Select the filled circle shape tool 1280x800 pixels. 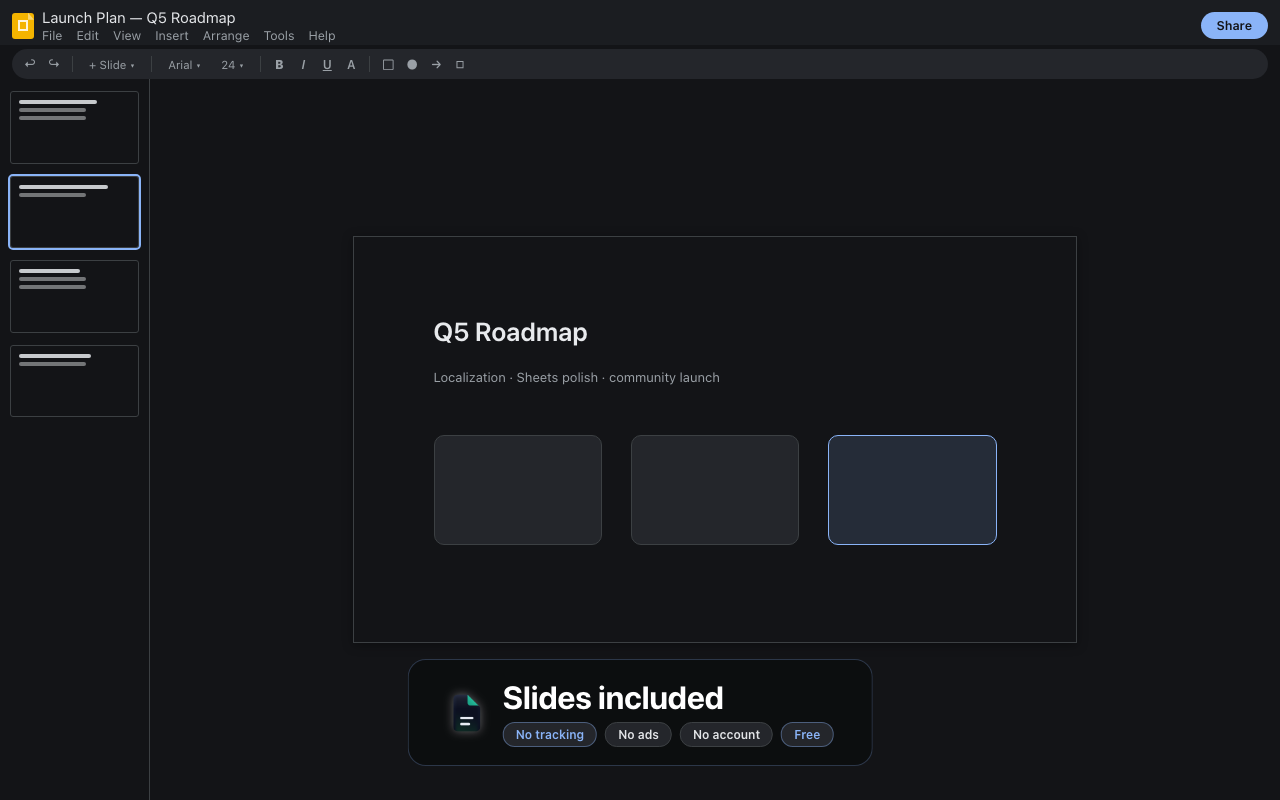point(412,65)
